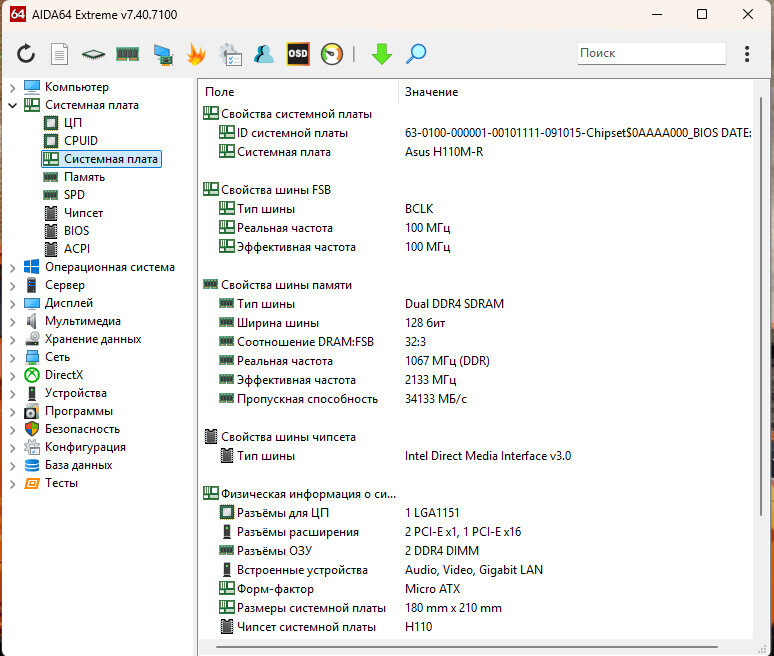Launch the flame stability test icon
Viewport: 774px width, 656px height.
tap(197, 54)
